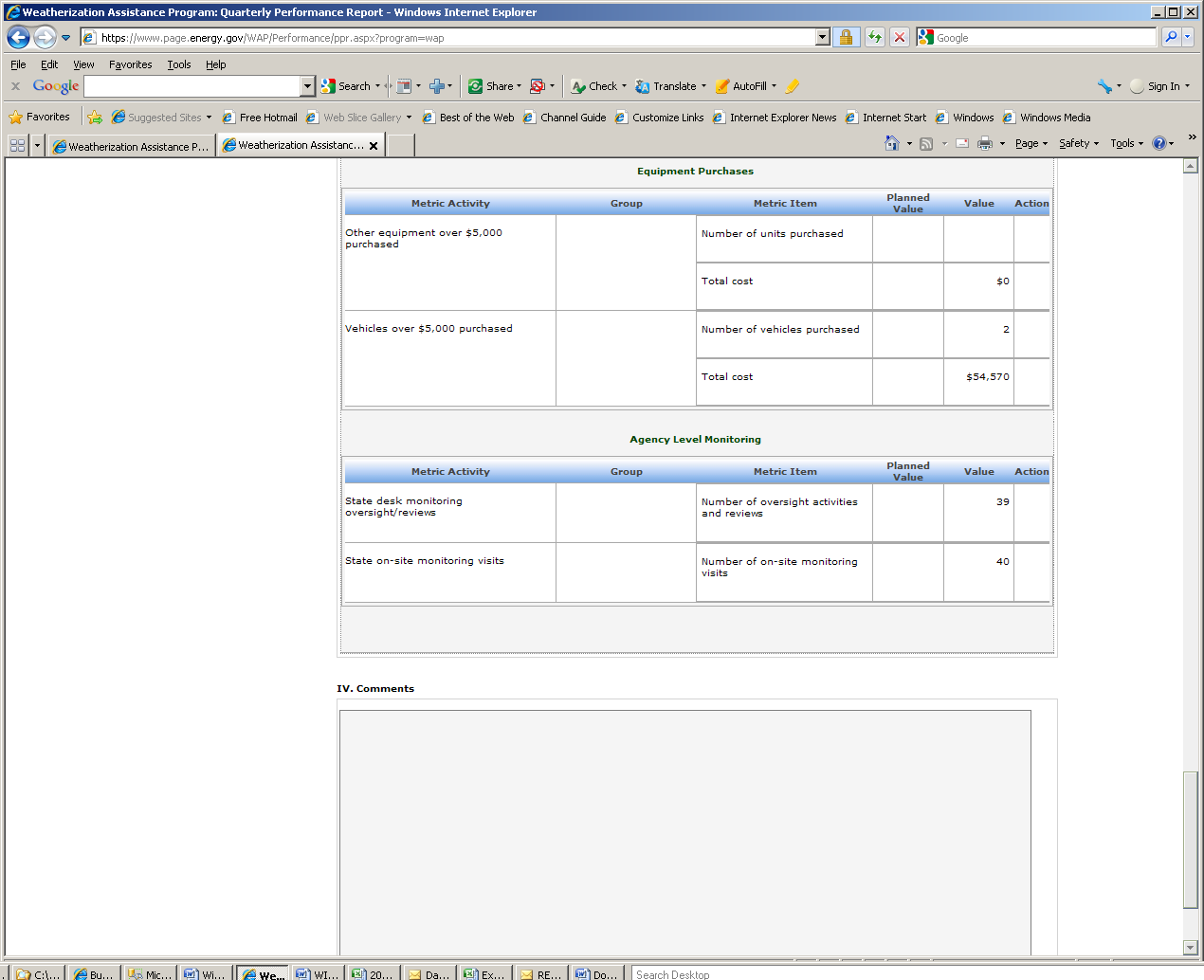This screenshot has height=980, width=1204.
Task: Click the Print icon in command bar
Action: pos(985,143)
